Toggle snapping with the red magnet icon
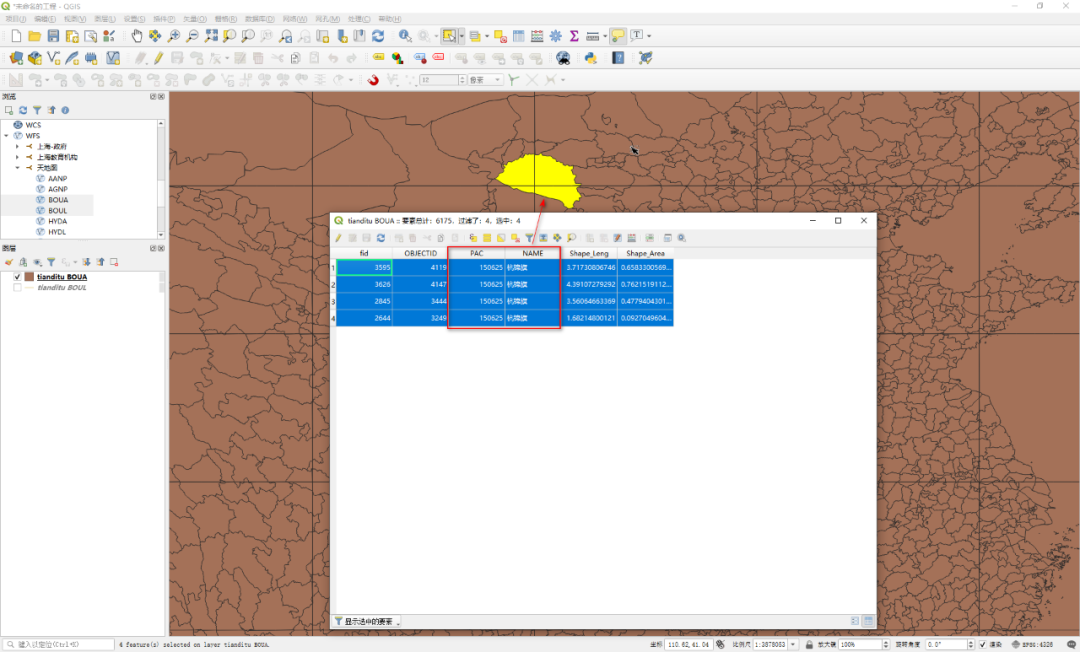 coord(373,80)
